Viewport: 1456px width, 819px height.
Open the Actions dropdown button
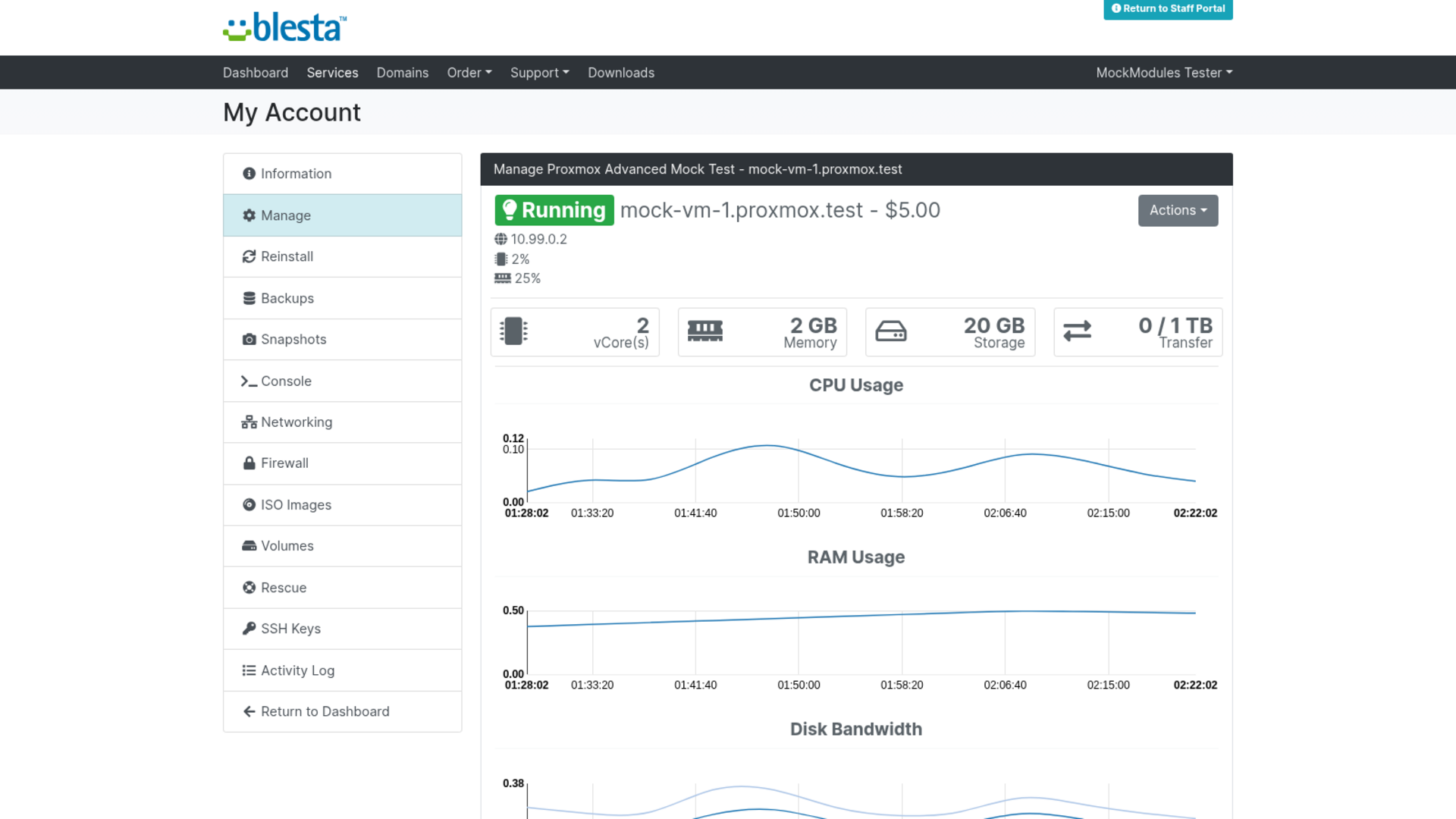coord(1178,210)
